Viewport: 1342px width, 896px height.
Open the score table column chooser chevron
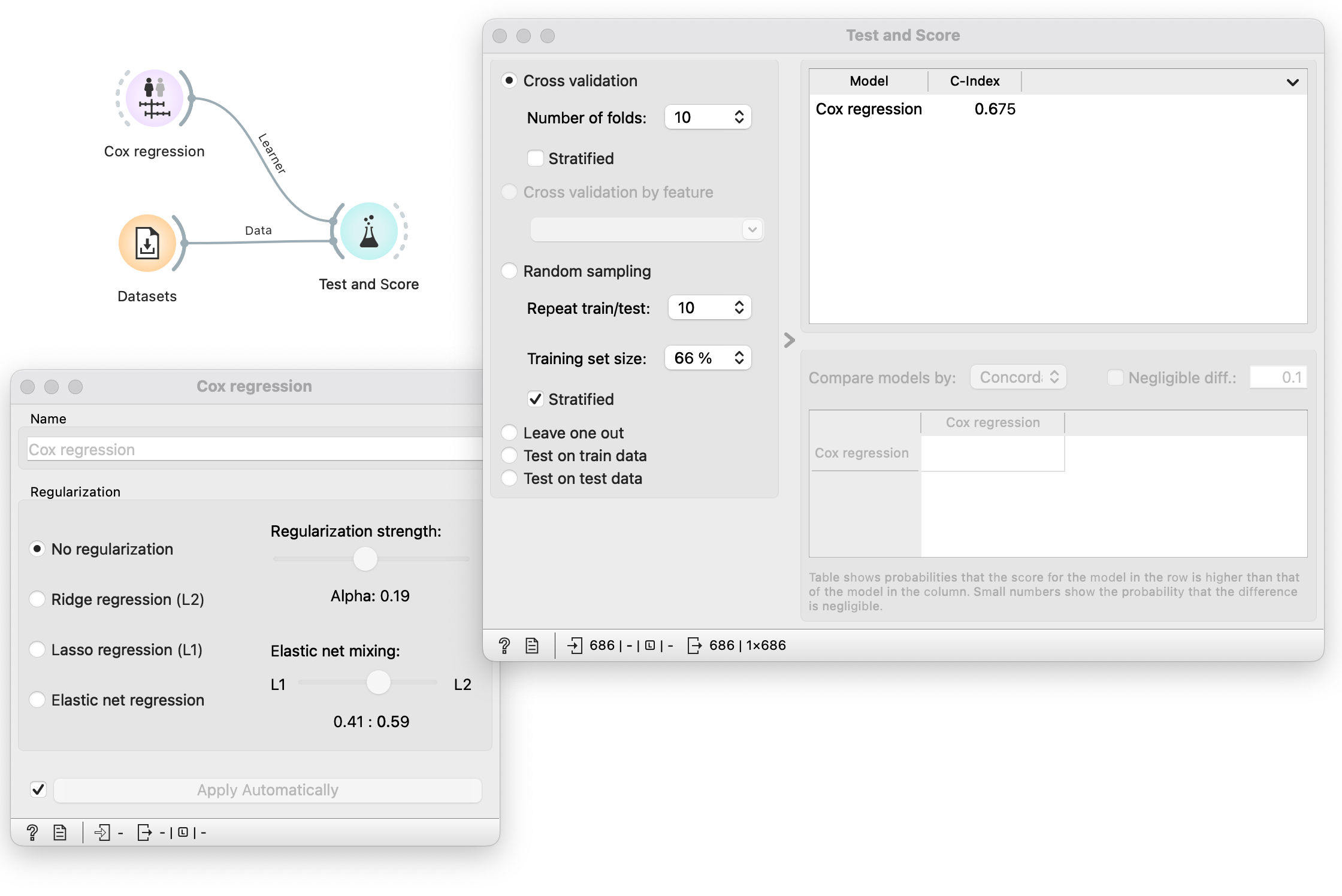pos(1293,82)
